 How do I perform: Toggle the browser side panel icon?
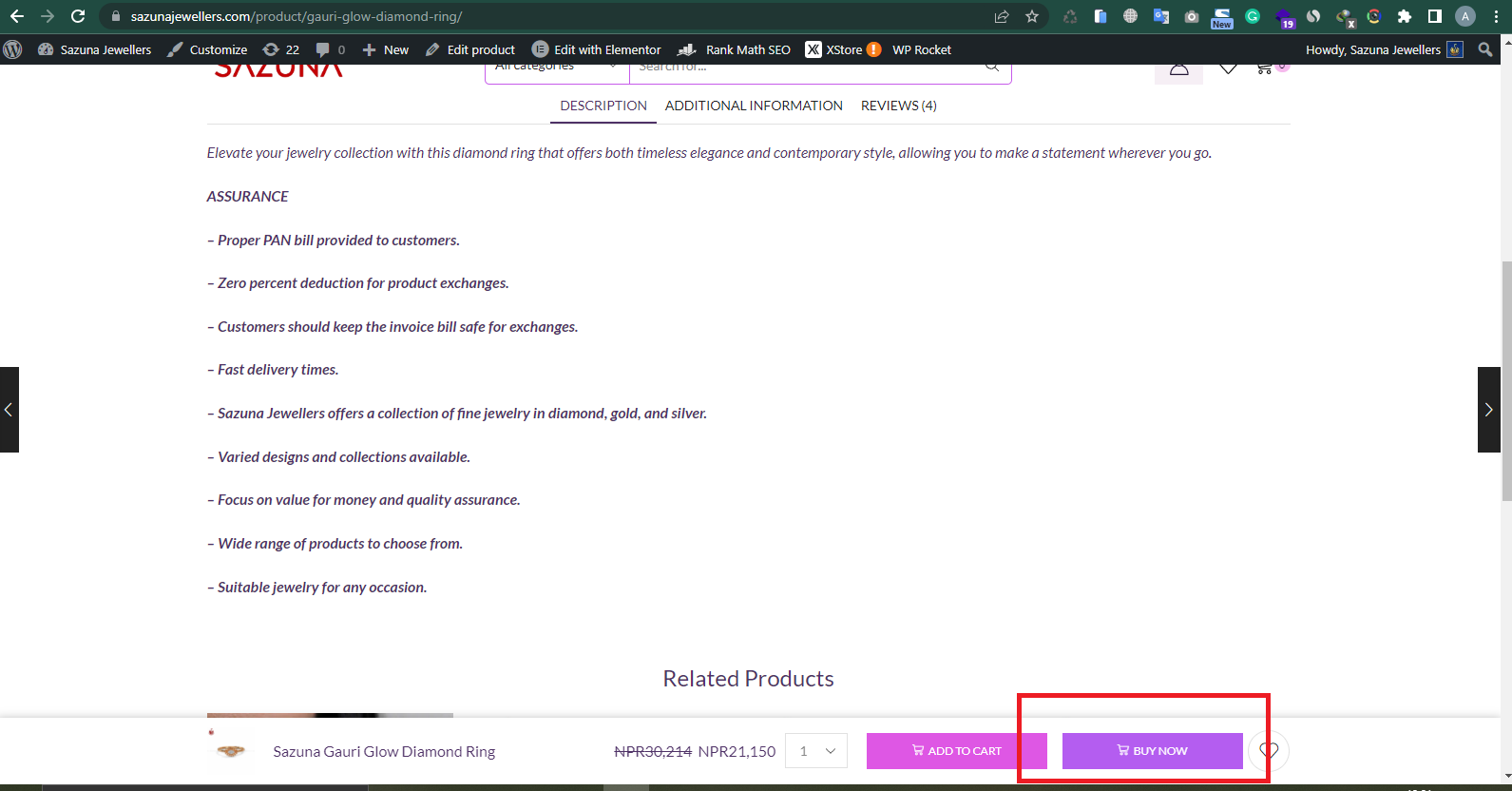(x=1435, y=16)
